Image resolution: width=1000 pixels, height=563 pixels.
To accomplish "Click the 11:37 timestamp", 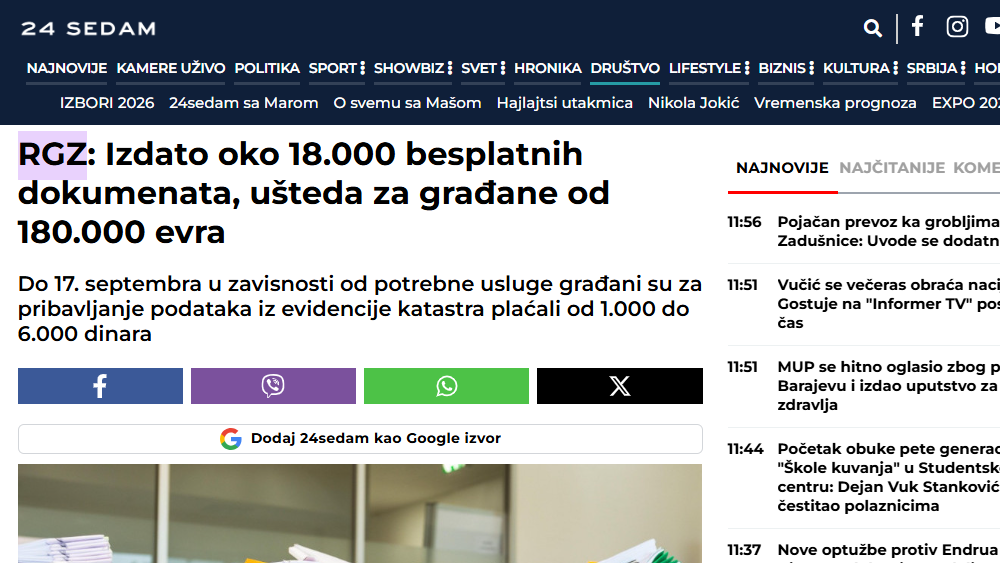I will [744, 550].
